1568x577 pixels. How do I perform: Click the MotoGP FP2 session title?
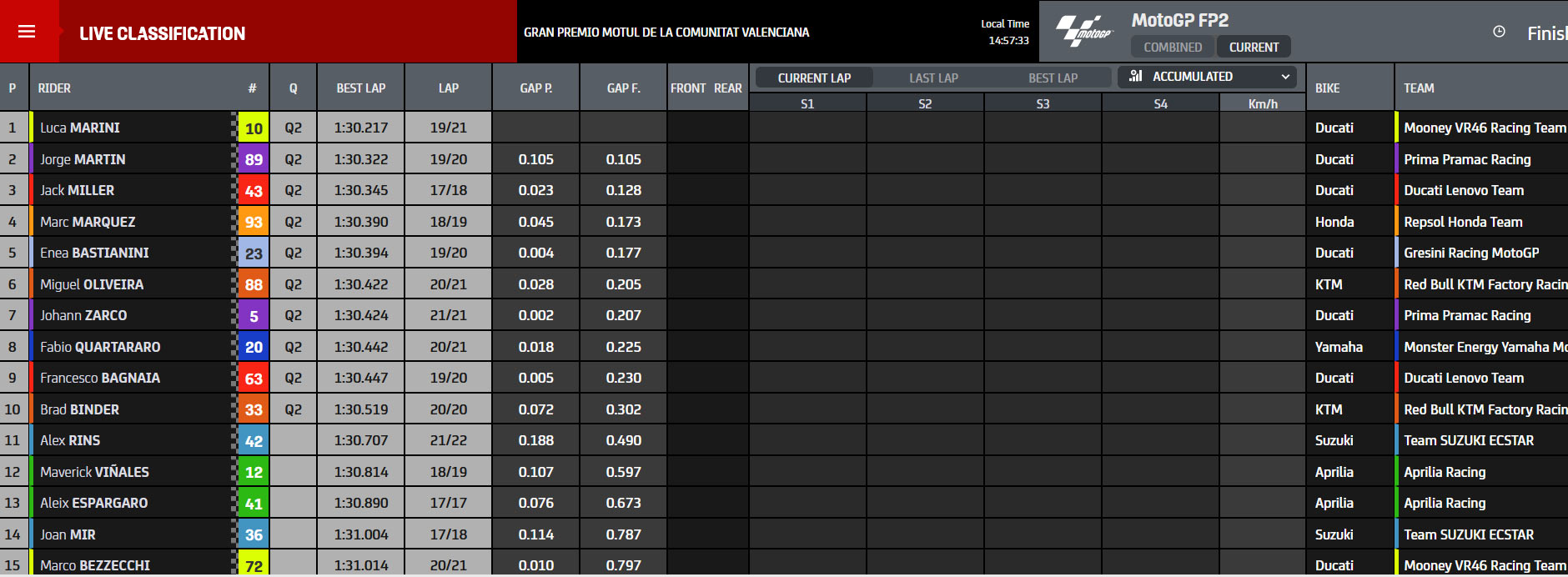click(1180, 20)
